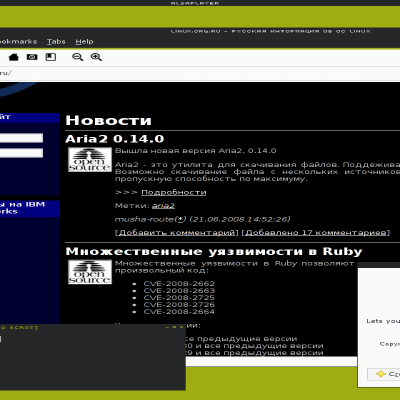Click the open source logo beside Ruby news
The image size is (400, 400).
pos(90,272)
